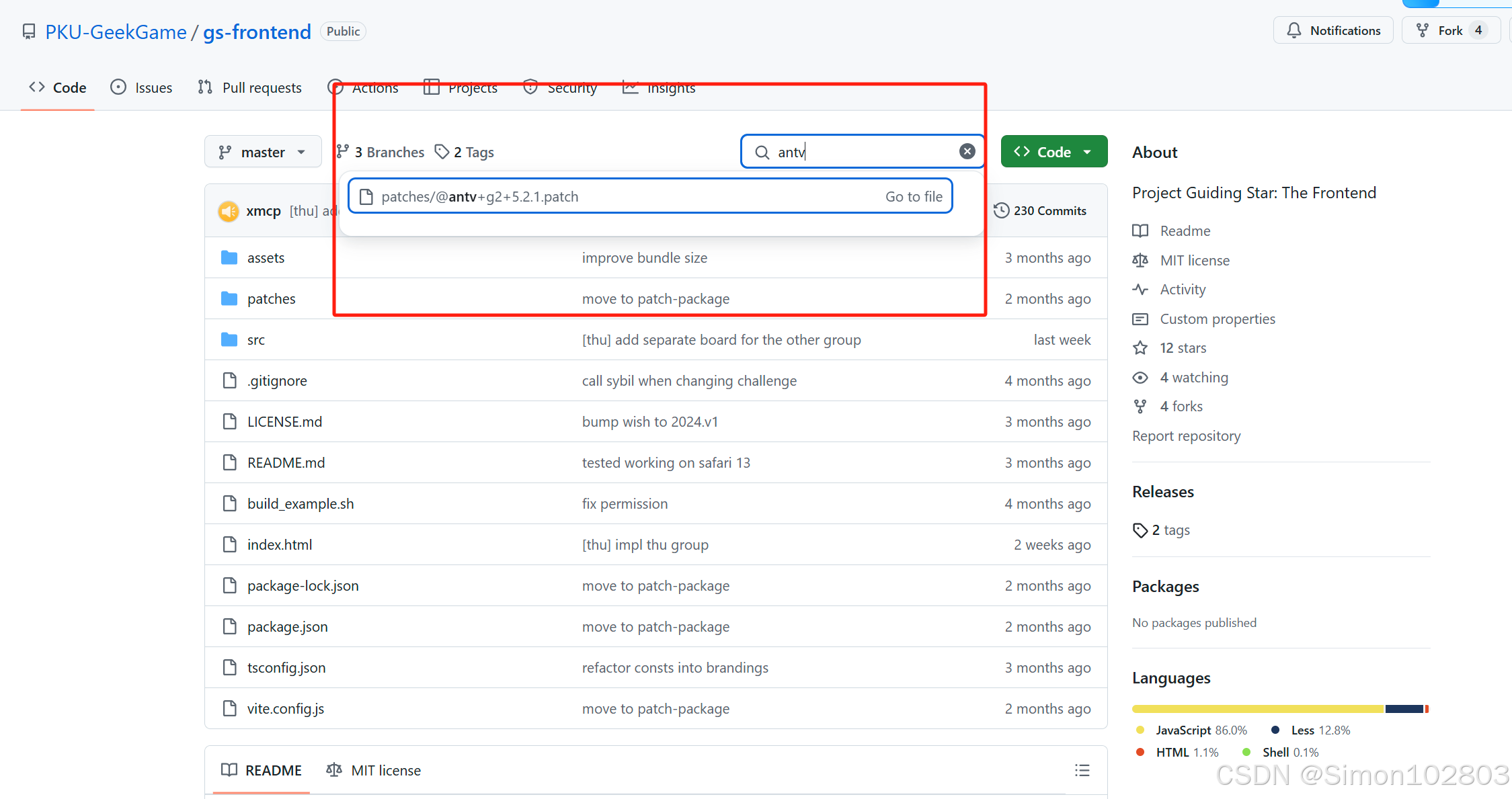Open the 4 watching link
Image resolution: width=1512 pixels, height=799 pixels.
click(x=1193, y=378)
